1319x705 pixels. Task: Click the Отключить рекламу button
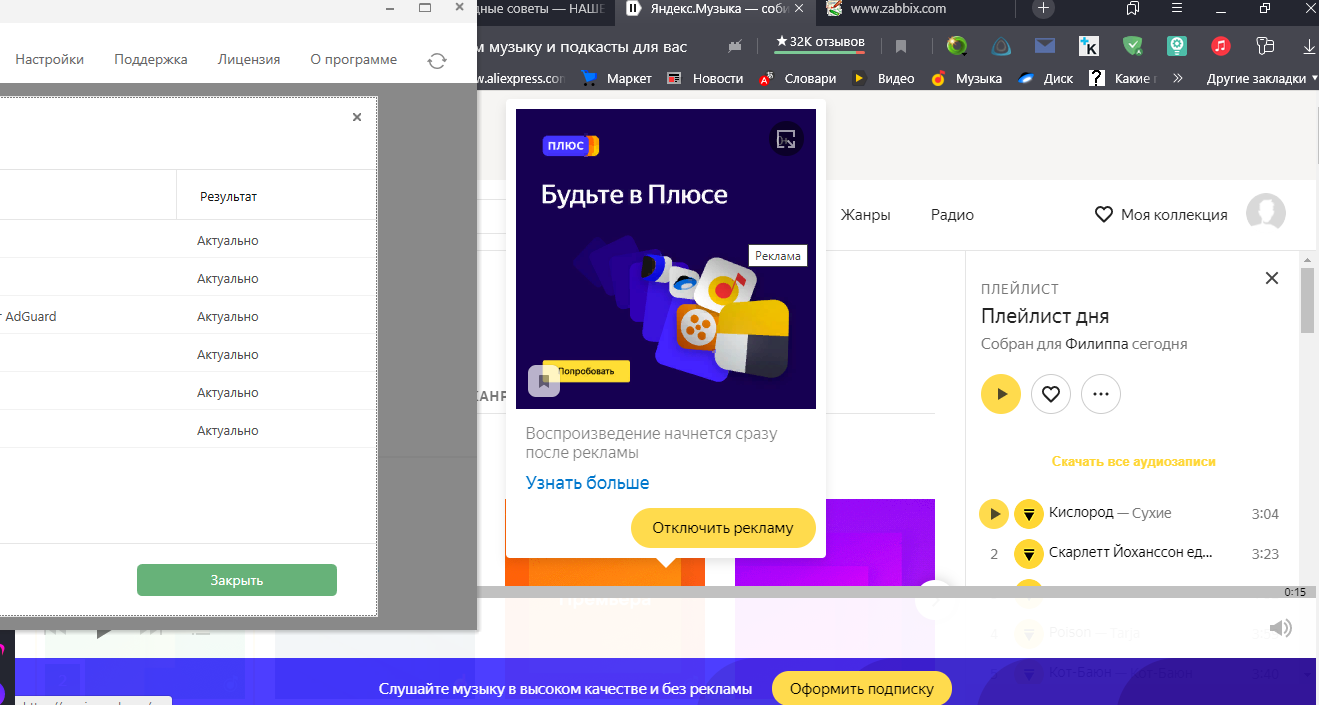[723, 527]
